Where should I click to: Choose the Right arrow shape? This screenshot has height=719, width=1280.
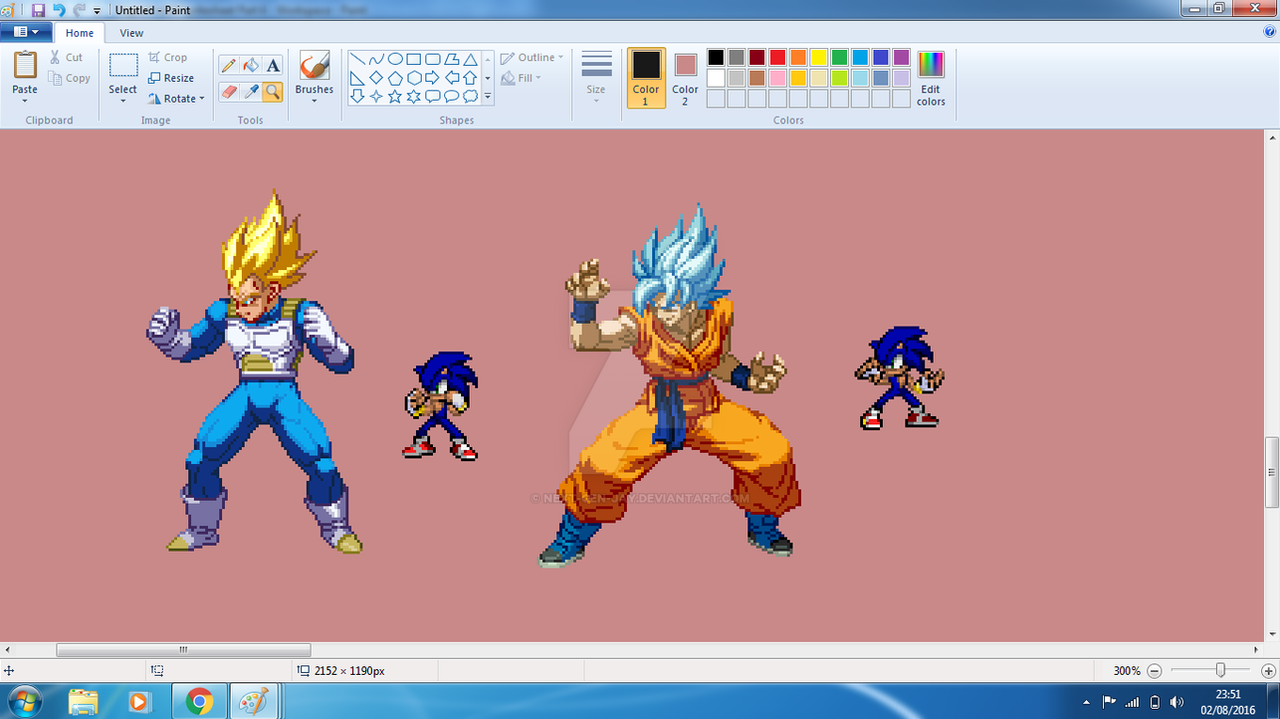coord(433,78)
